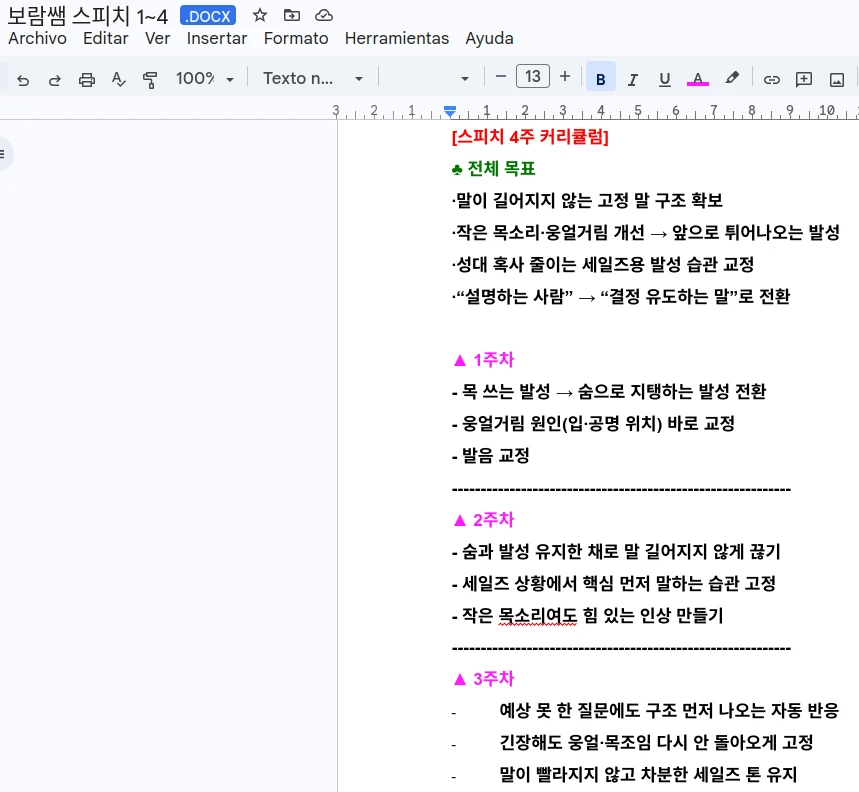Check cloud save status icon
Viewport: 859px width, 792px height.
click(324, 15)
